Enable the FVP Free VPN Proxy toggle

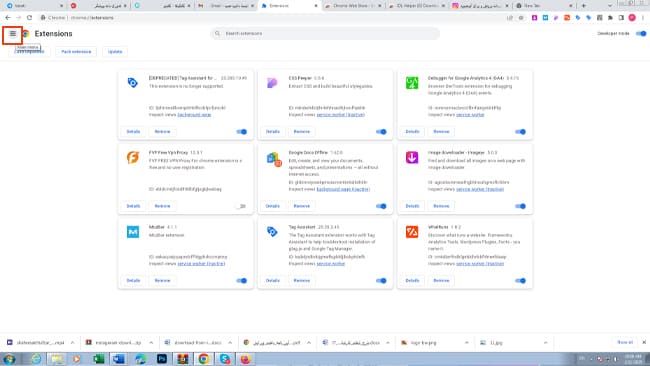coord(241,206)
